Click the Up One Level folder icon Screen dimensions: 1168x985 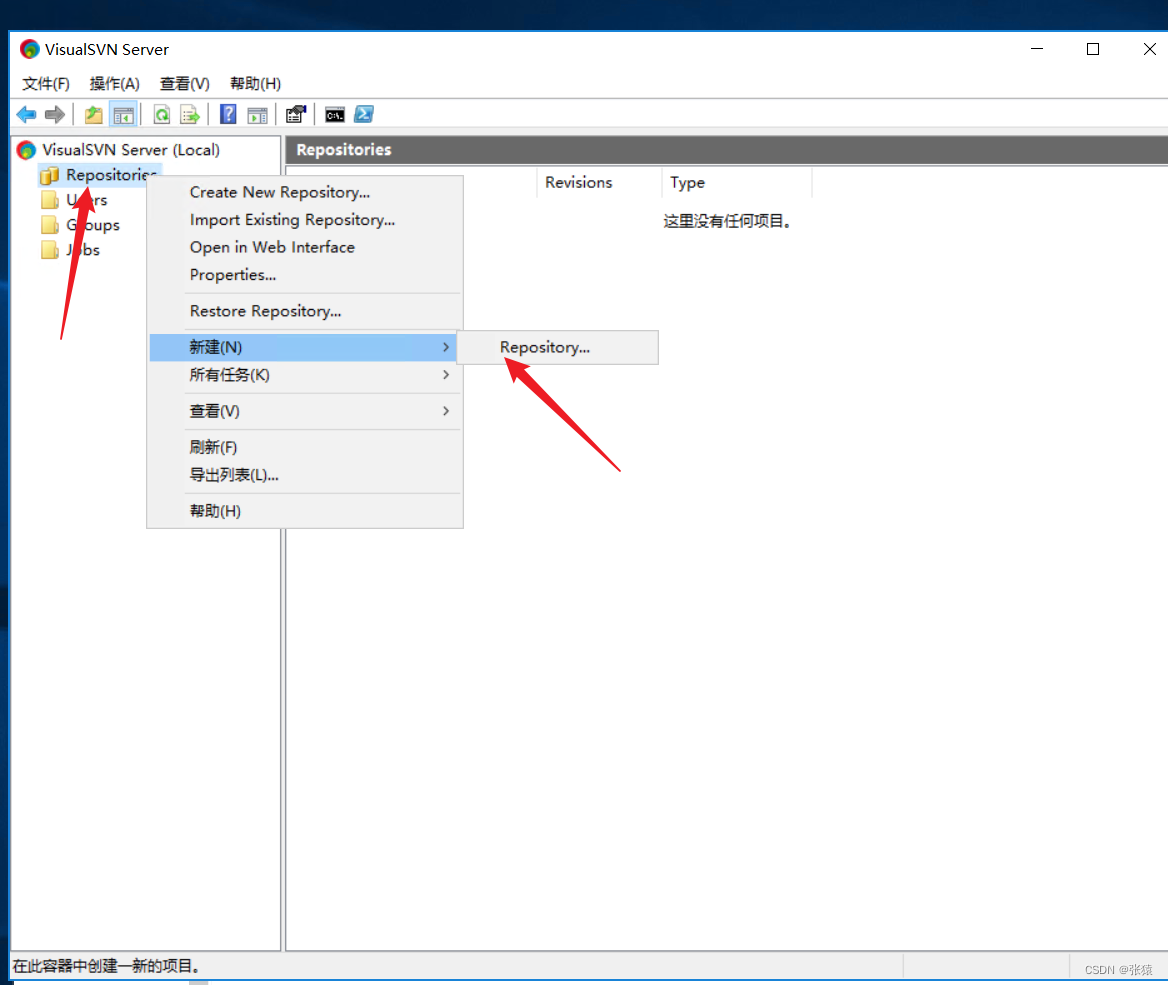point(93,115)
